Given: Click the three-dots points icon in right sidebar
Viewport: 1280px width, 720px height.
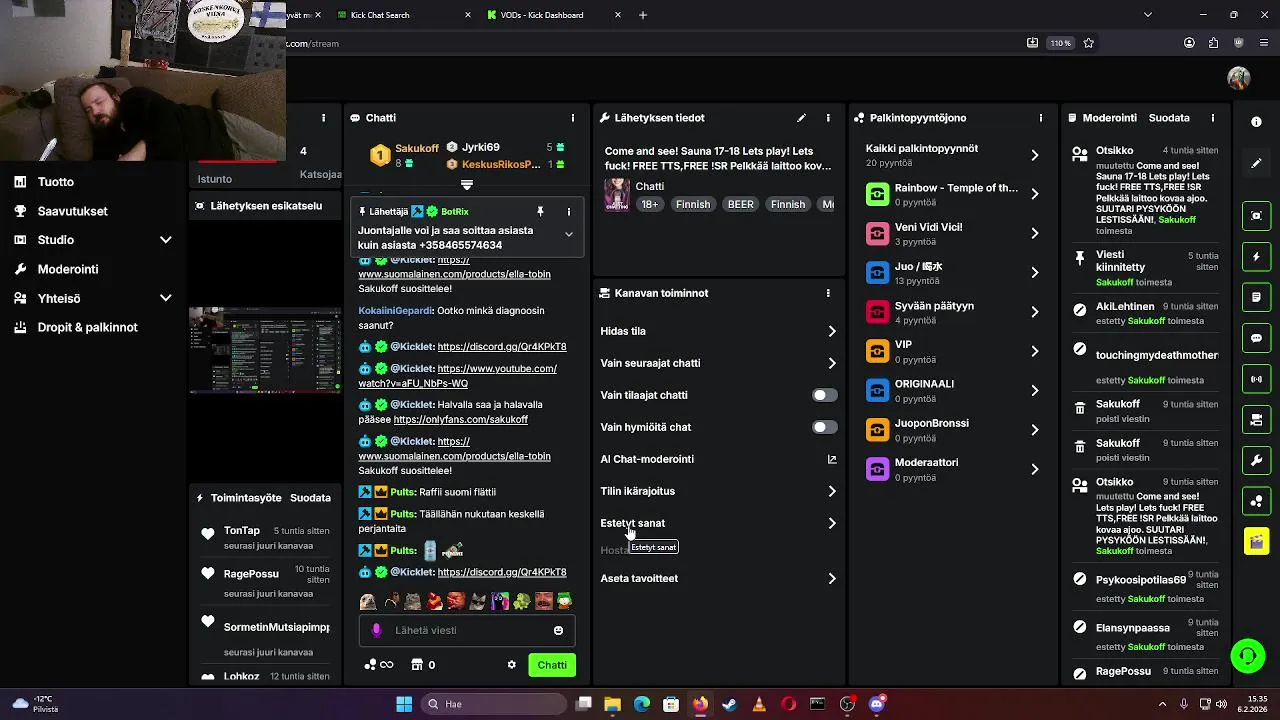Looking at the screenshot, I should coord(1256,501).
